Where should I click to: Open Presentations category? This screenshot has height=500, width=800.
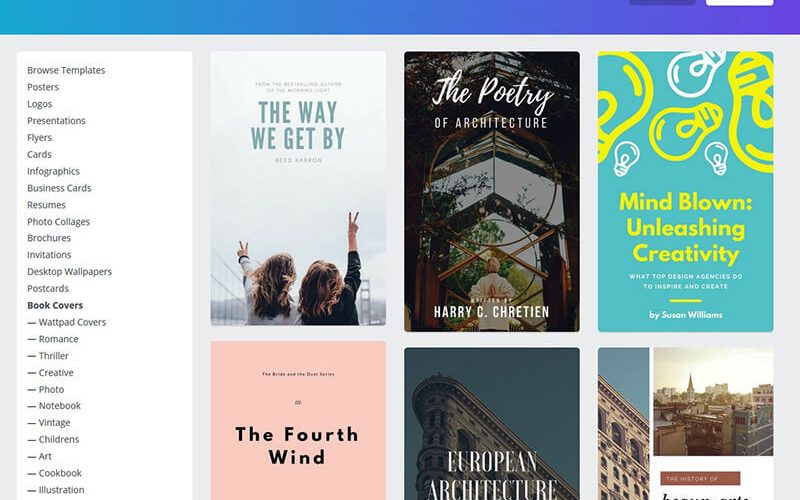[56, 121]
